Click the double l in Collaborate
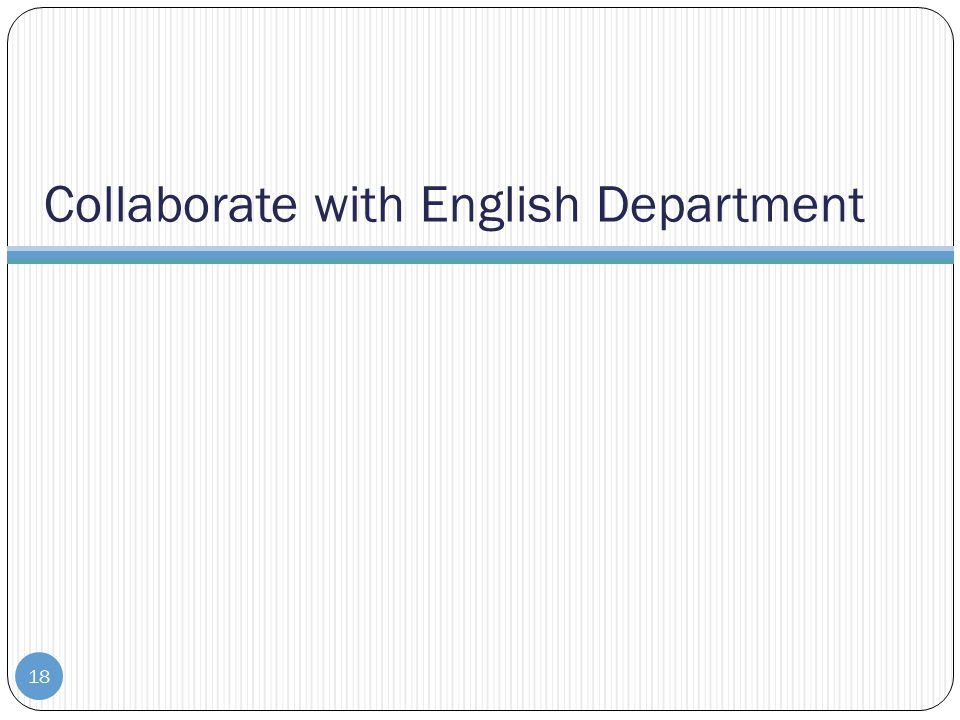Viewport: 960px width, 720px height. click(114, 204)
